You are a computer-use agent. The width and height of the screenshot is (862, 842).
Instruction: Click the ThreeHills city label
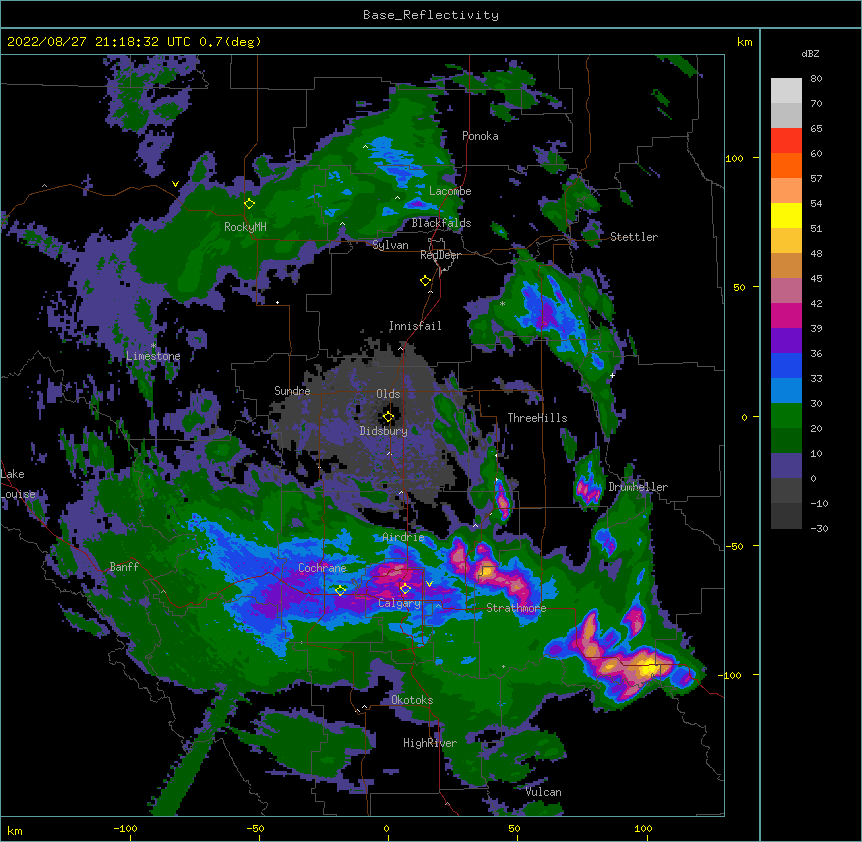(x=537, y=418)
